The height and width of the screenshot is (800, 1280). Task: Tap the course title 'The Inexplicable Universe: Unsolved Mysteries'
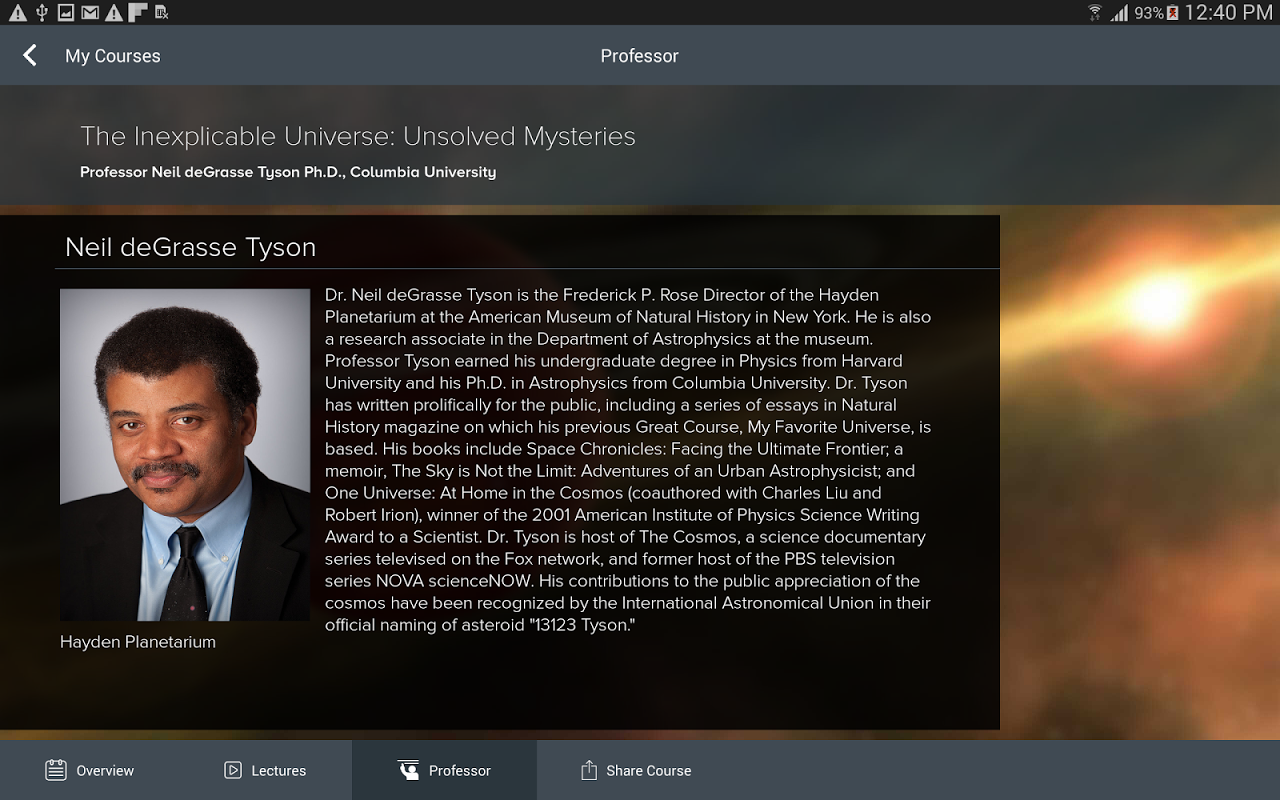pos(358,136)
